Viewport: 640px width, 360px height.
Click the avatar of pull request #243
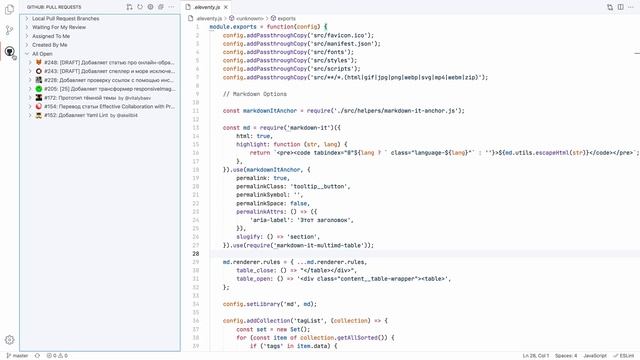[x=39, y=71]
